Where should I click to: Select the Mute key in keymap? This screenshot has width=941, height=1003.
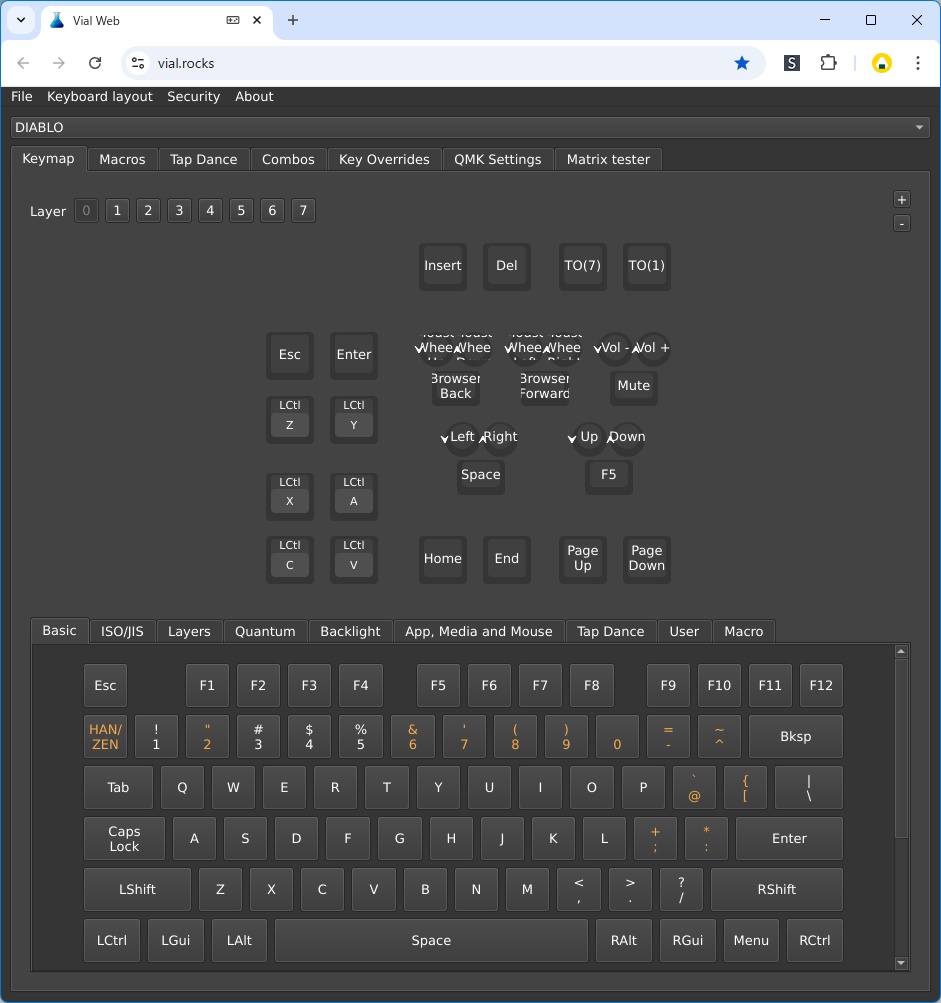[633, 386]
